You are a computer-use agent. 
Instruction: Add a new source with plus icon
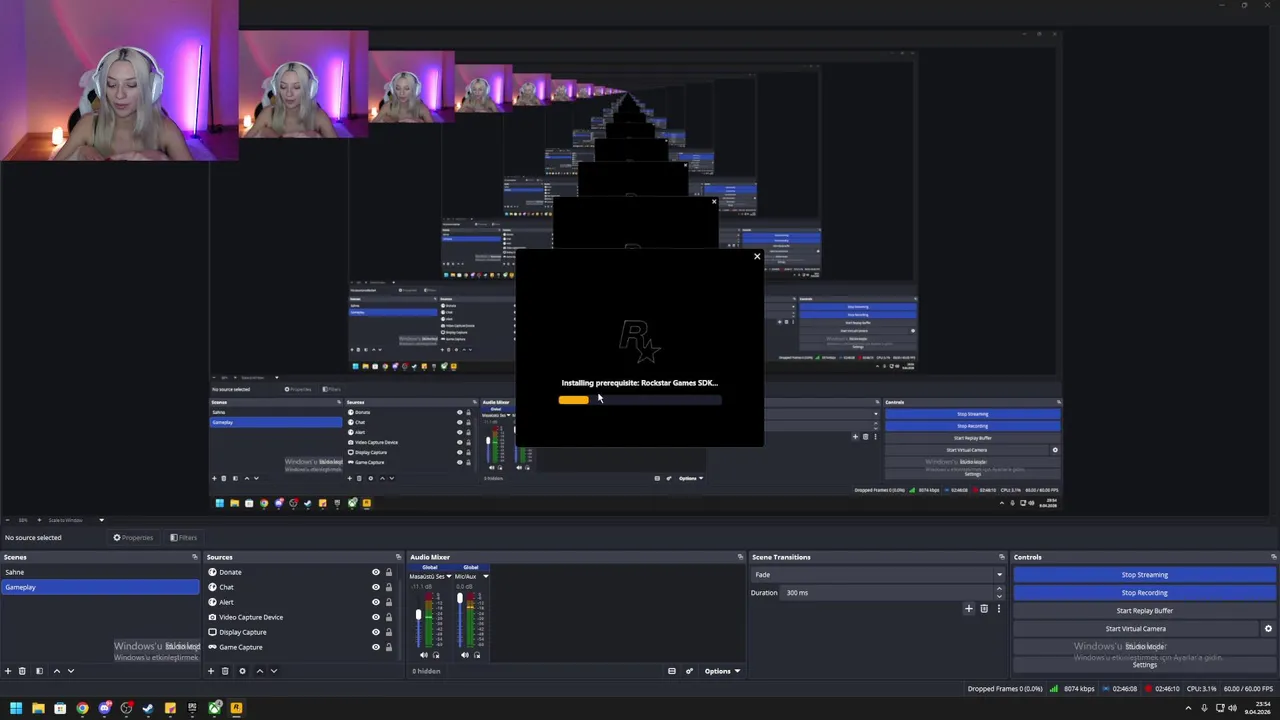tap(211, 671)
